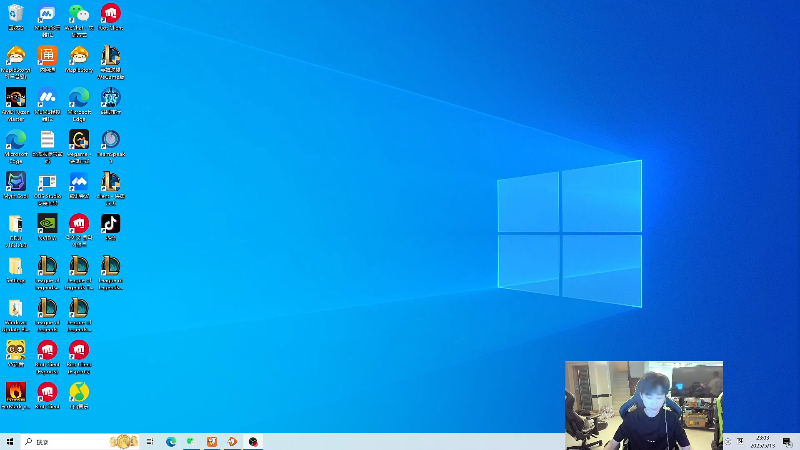The height and width of the screenshot is (450, 800).
Task: Select the Douyin (TikTok) desktop shortcut
Action: point(111,227)
